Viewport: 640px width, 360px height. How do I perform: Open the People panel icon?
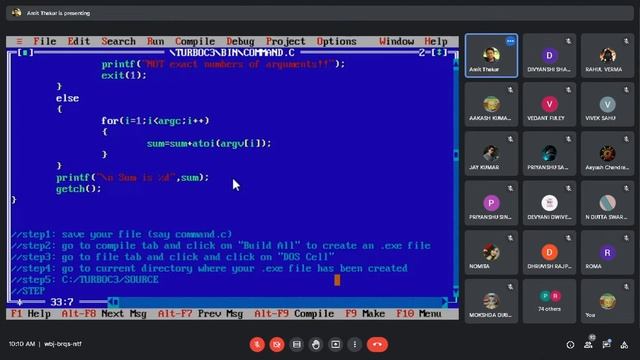(x=588, y=345)
